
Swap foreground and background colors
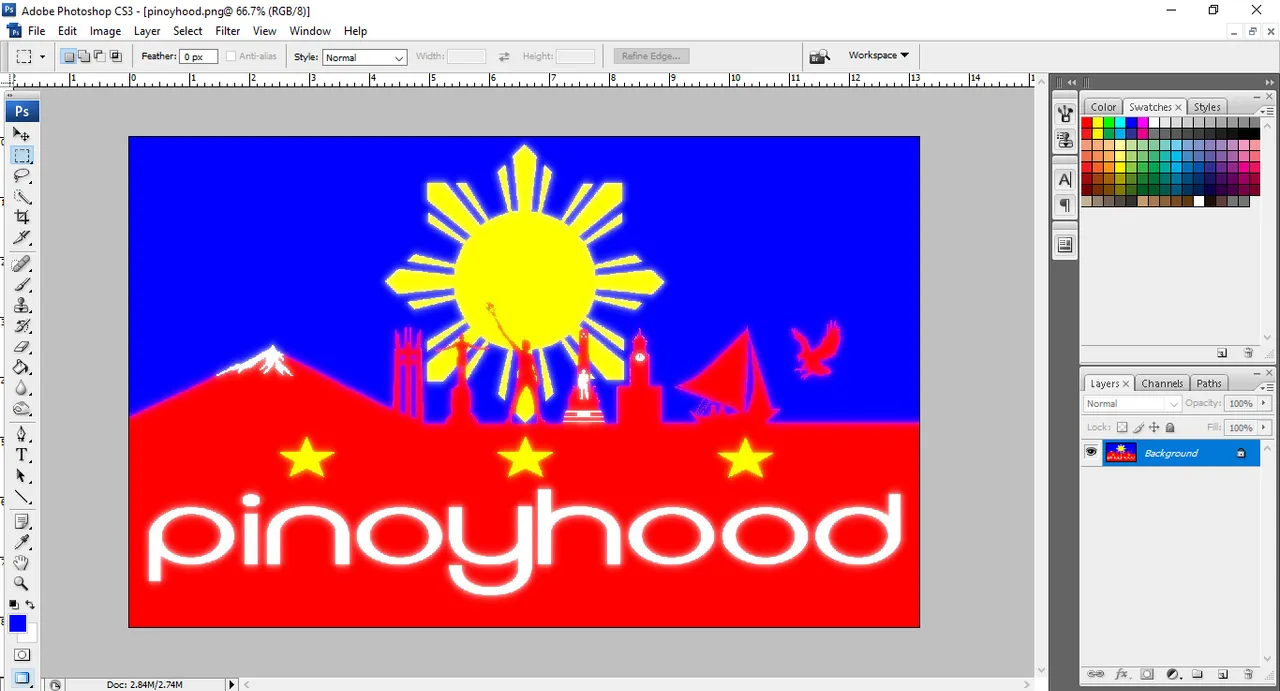pyautogui.click(x=30, y=605)
